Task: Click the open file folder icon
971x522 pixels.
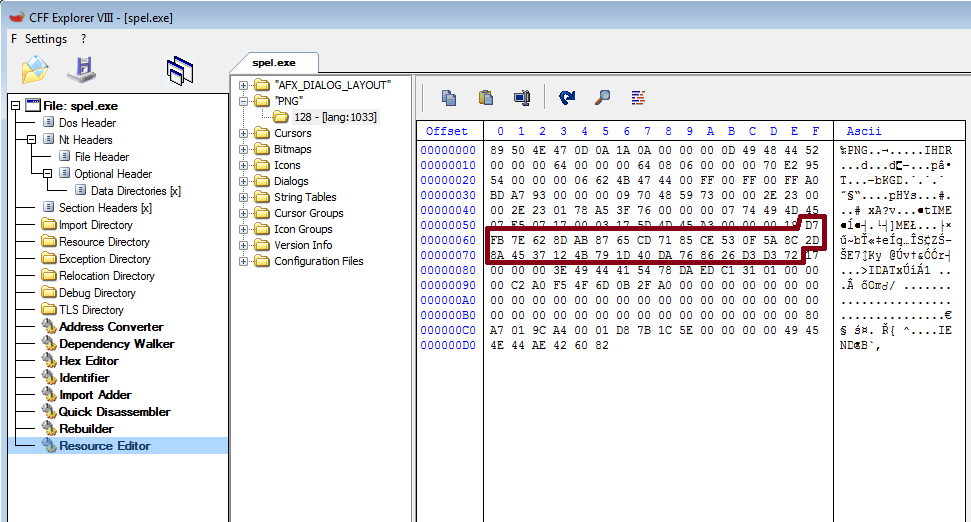Action: 35,69
